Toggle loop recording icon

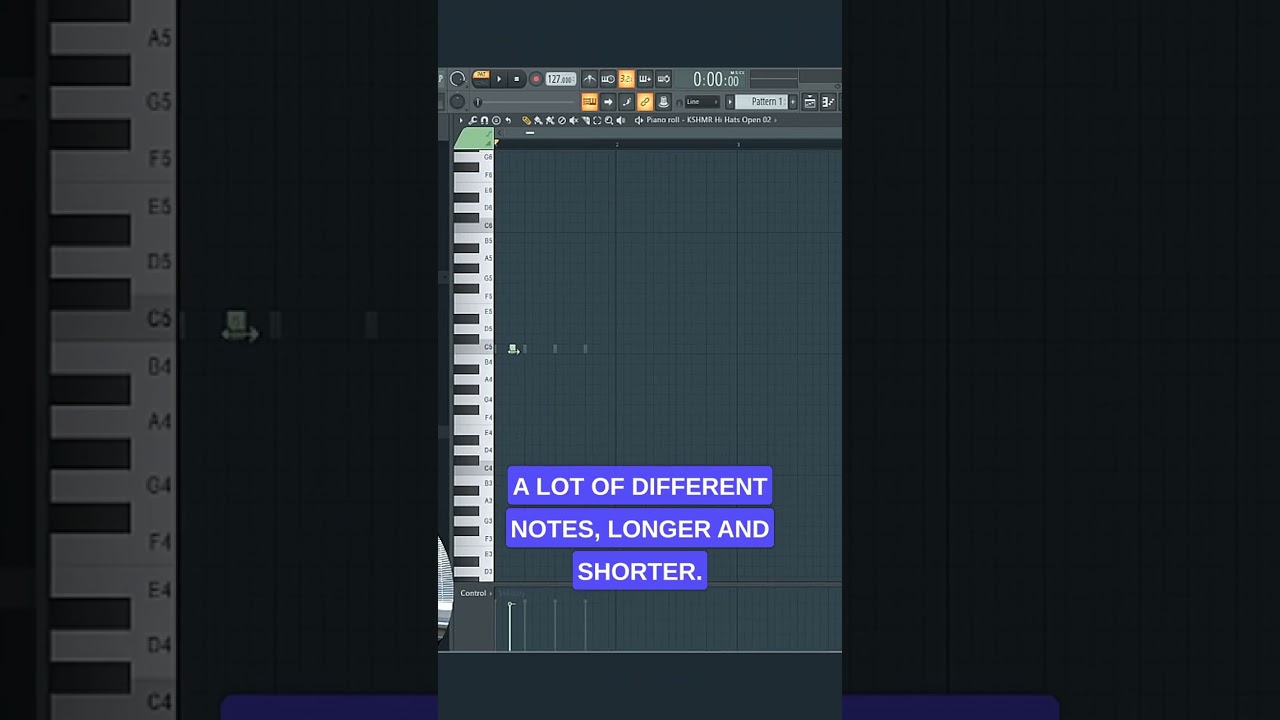click(x=664, y=79)
